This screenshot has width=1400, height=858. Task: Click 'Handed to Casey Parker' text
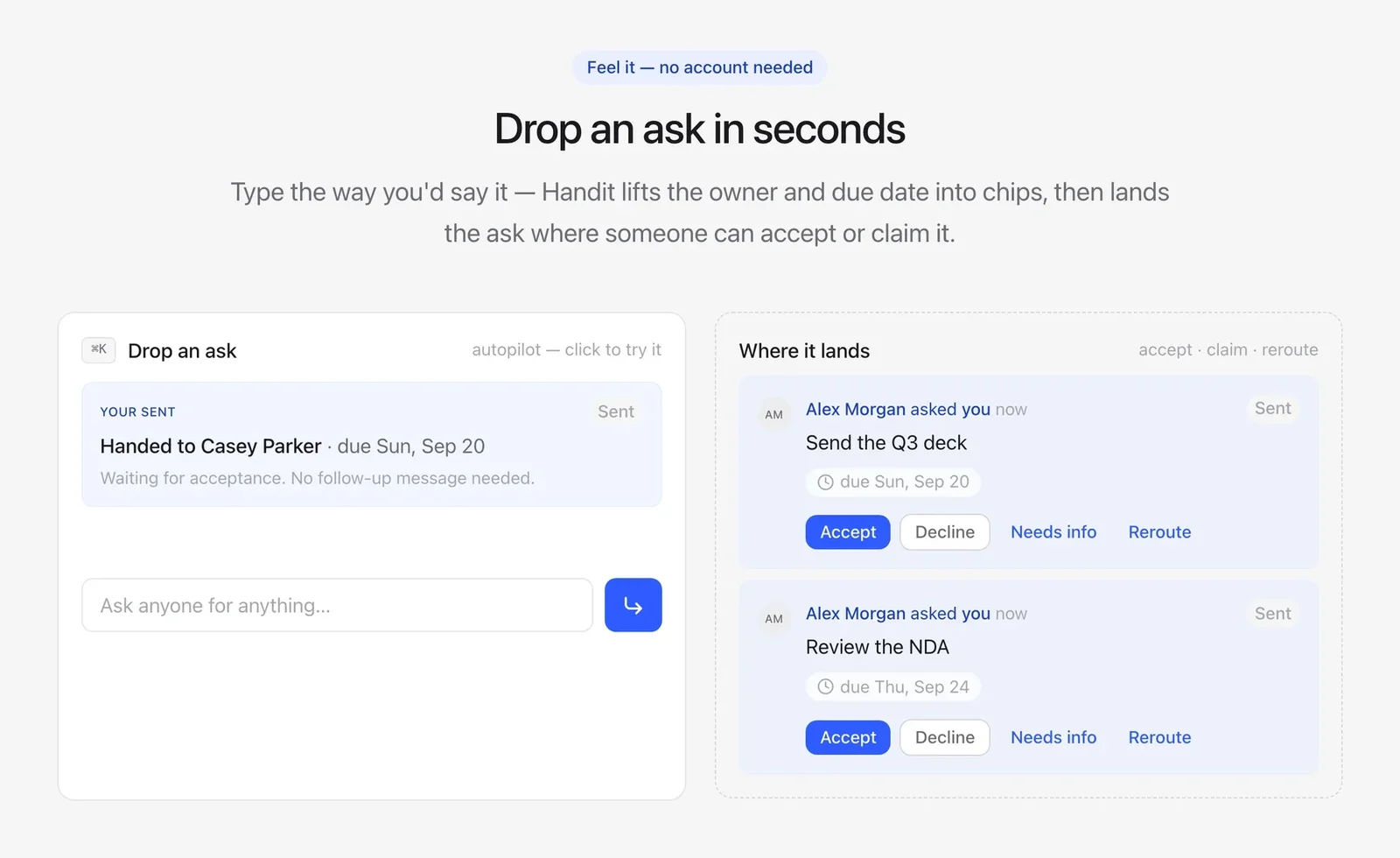pyautogui.click(x=211, y=446)
